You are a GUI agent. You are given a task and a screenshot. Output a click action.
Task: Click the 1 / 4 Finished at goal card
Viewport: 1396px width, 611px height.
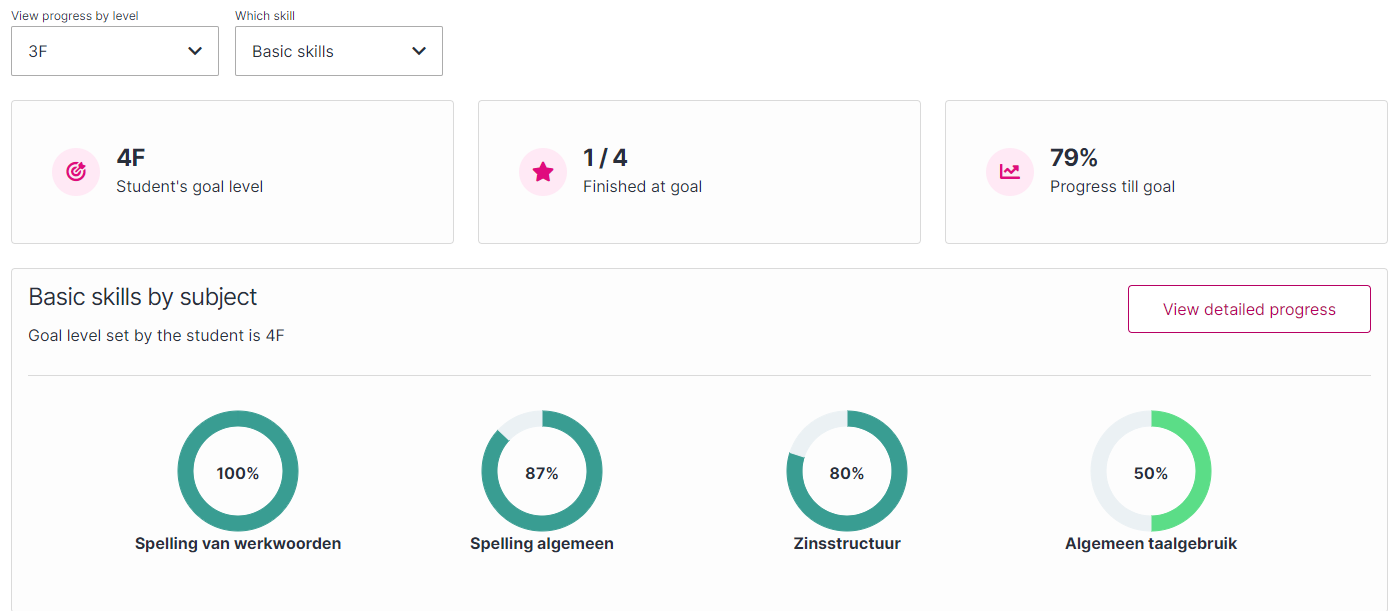coord(699,172)
